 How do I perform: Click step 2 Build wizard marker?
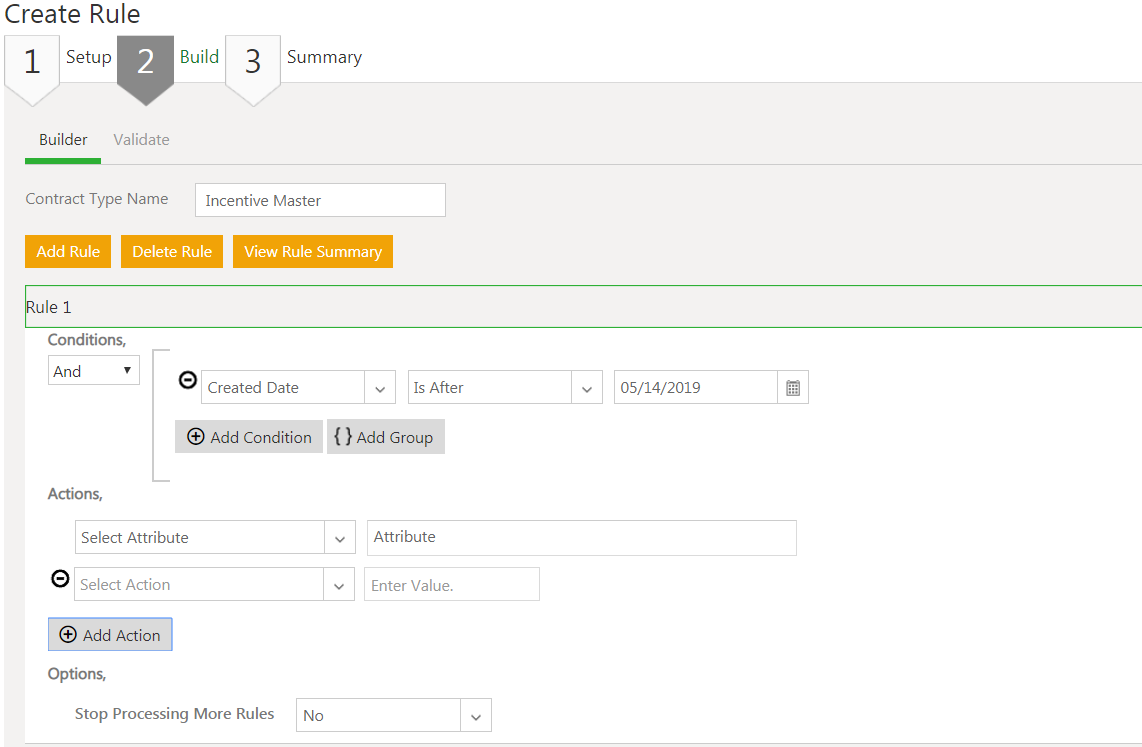[x=146, y=64]
